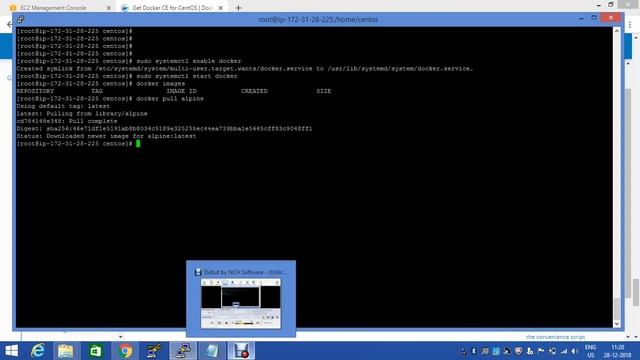Click battery power tray icon
This screenshot has width=640, height=360.
(552, 351)
